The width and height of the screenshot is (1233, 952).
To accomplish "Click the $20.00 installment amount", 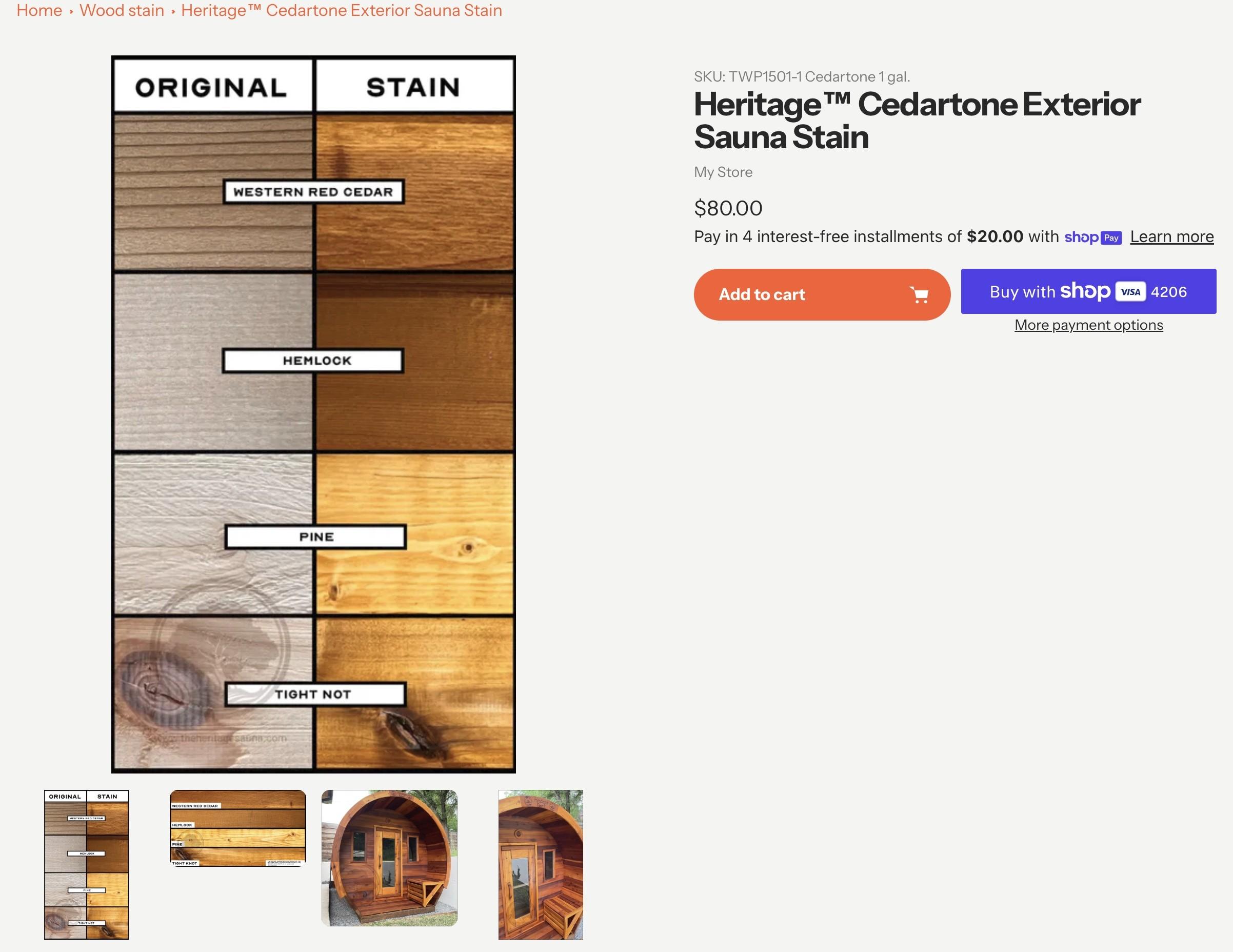I will tap(994, 236).
